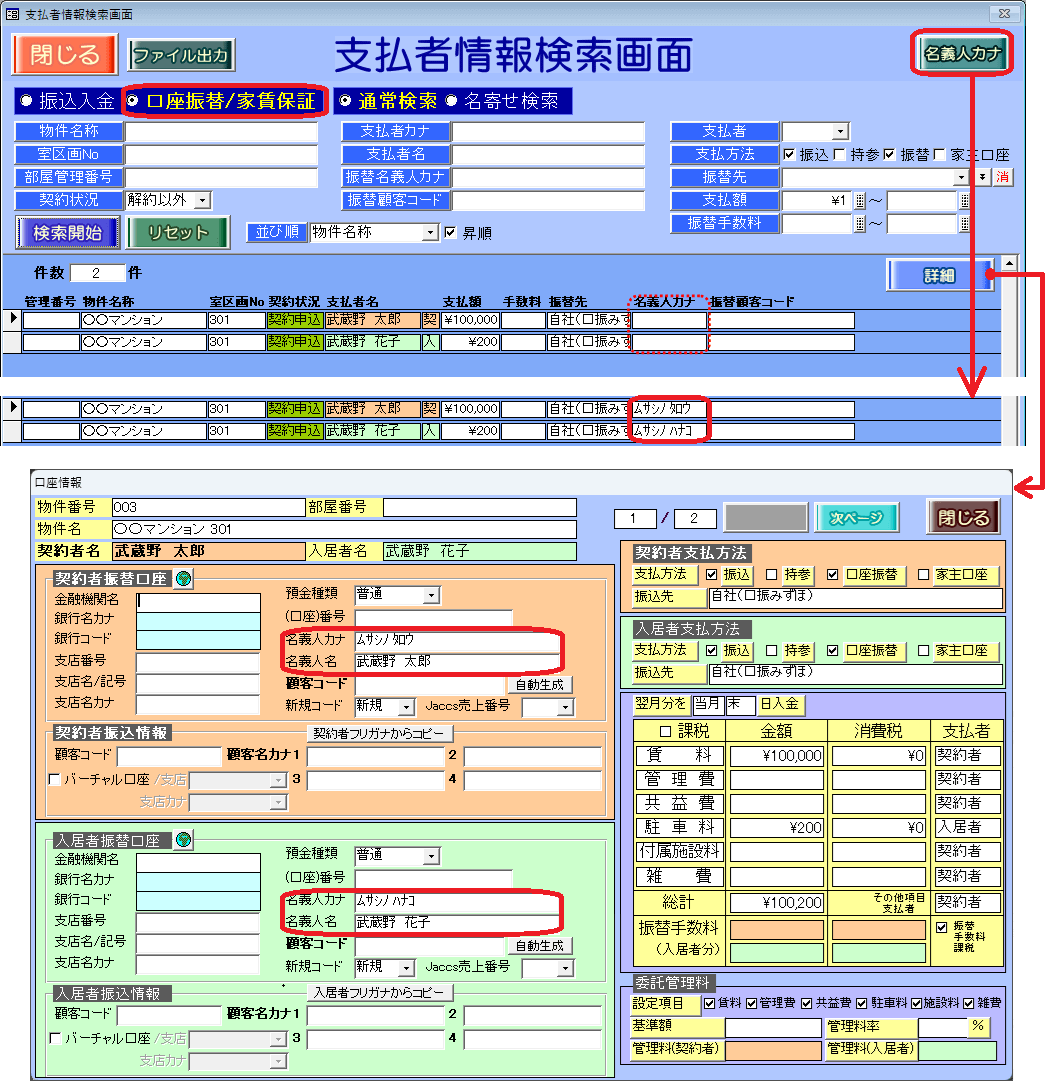Open calculator icon for 振替手数料 minimum

(x=860, y=224)
